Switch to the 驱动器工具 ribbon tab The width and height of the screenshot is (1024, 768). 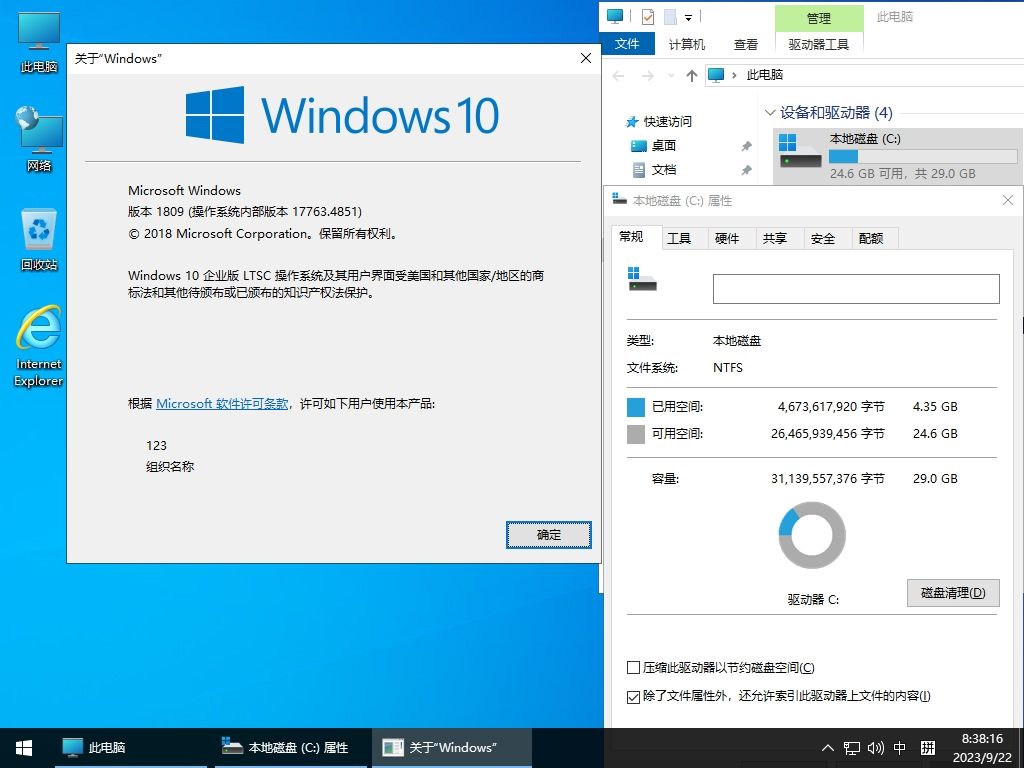[x=819, y=43]
